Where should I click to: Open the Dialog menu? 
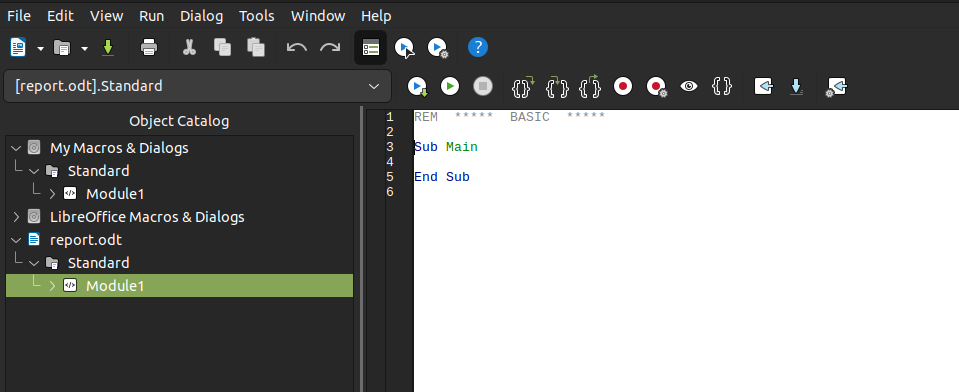point(202,16)
